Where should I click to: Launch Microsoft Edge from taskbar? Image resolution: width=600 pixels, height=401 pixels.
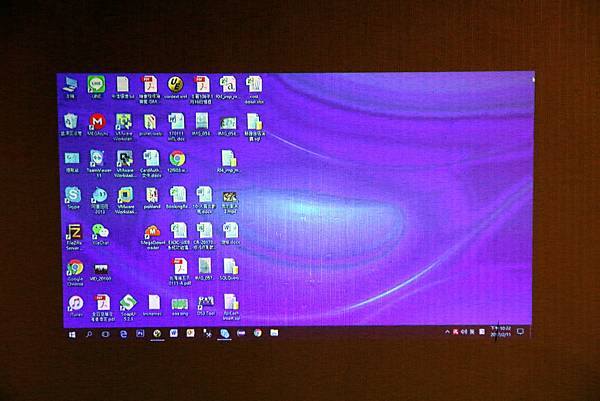coord(123,334)
